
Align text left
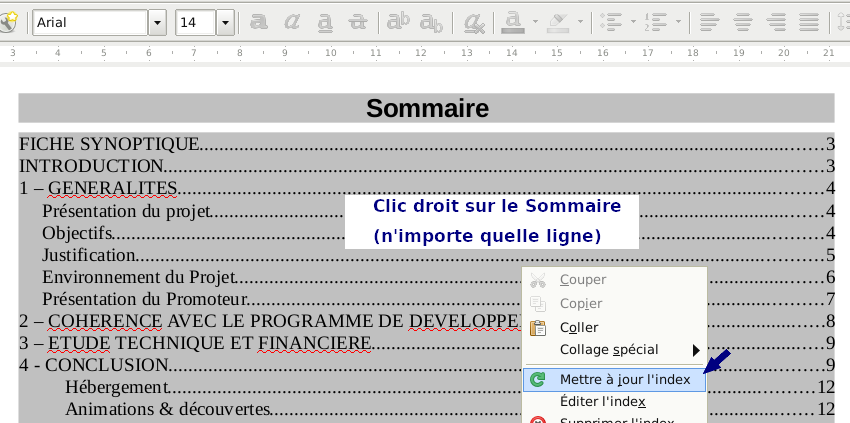pyautogui.click(x=709, y=22)
